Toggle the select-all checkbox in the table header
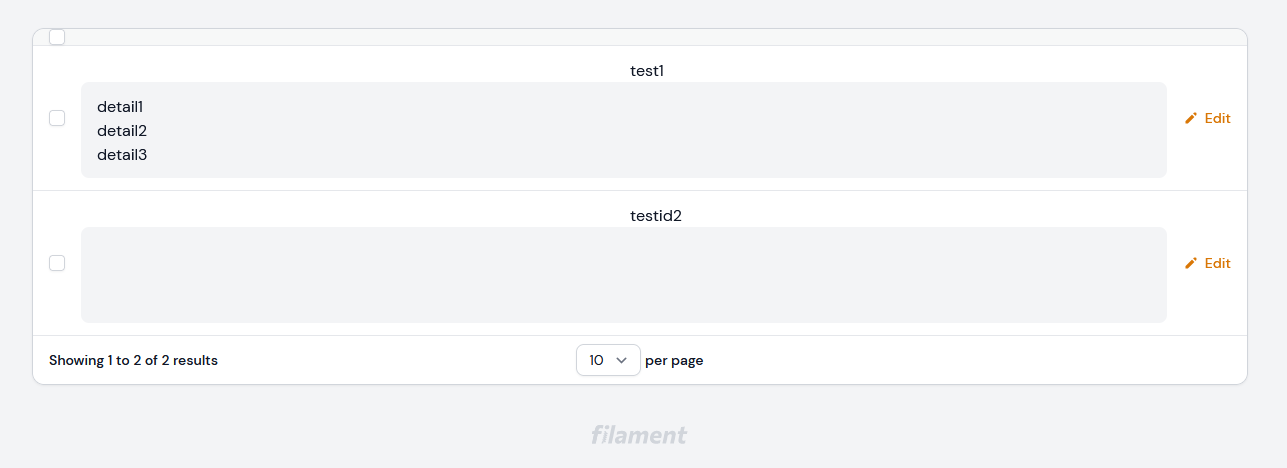 [x=57, y=37]
